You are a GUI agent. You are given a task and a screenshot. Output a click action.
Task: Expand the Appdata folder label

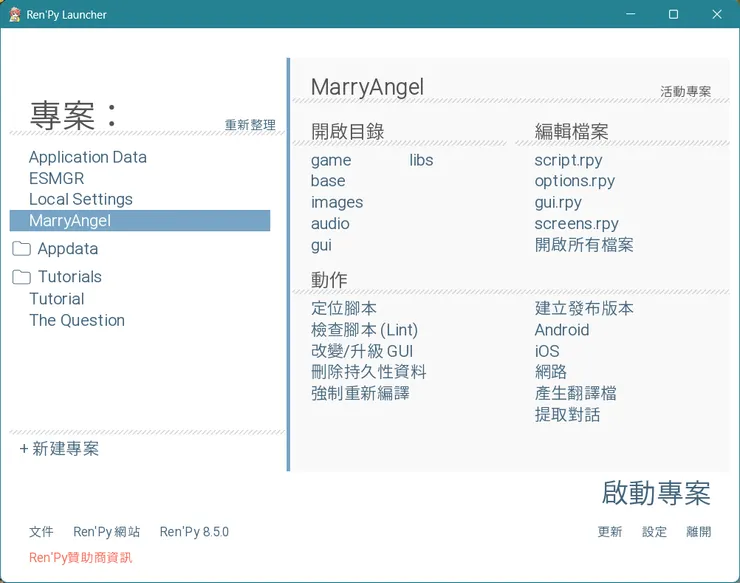[68, 249]
